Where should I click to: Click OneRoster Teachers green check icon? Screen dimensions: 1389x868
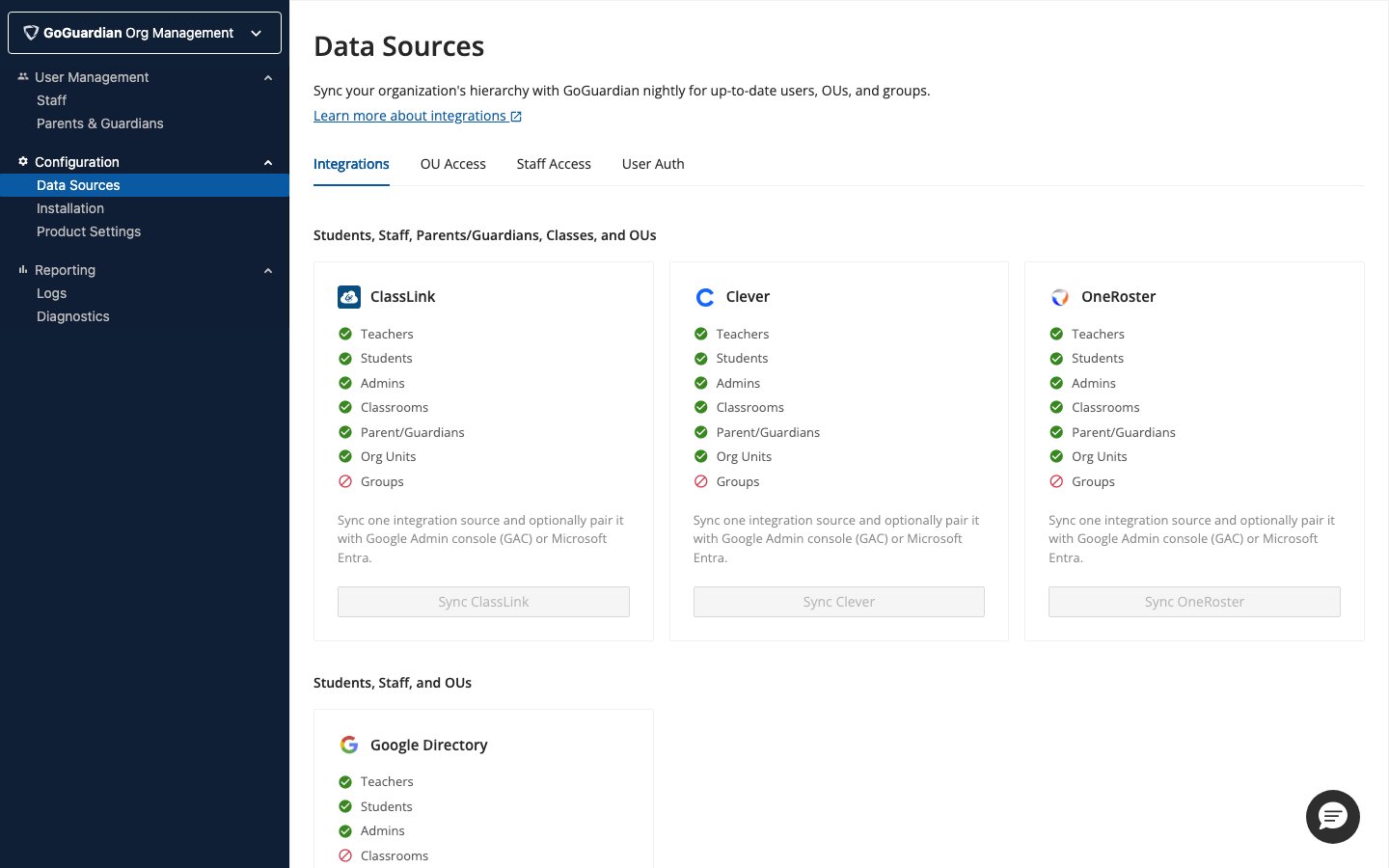click(x=1056, y=334)
